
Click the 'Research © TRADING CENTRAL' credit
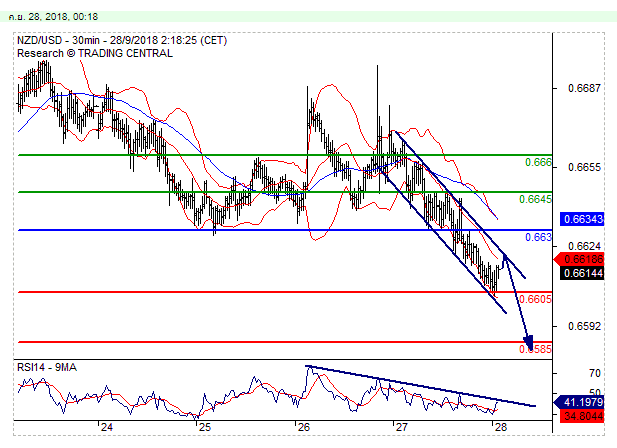[95, 53]
